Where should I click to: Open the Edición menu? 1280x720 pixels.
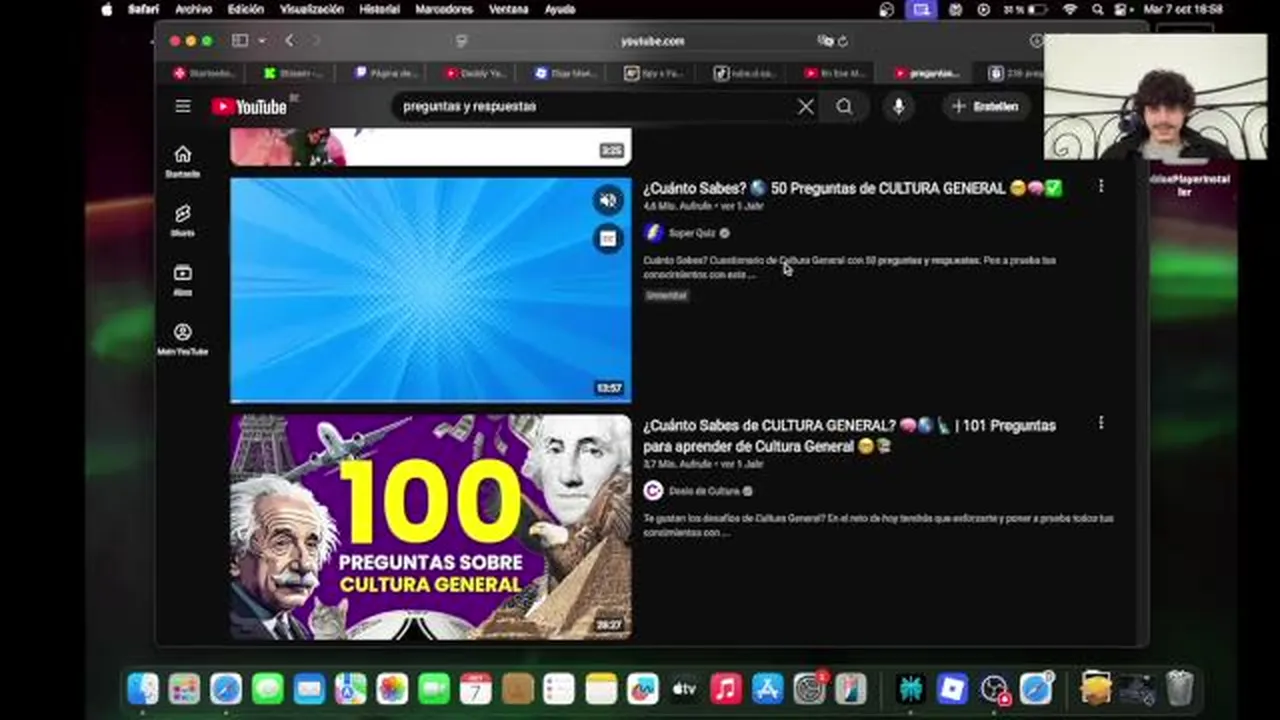click(246, 9)
